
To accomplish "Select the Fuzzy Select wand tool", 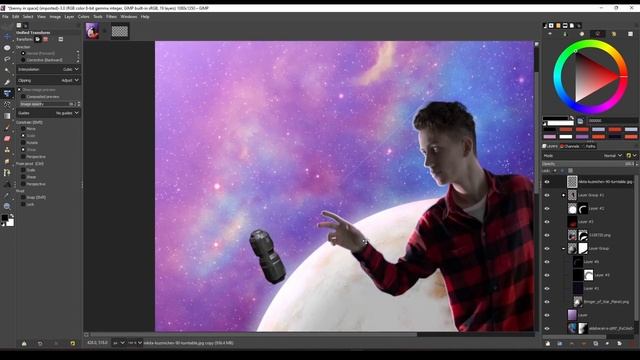I will click(7, 71).
